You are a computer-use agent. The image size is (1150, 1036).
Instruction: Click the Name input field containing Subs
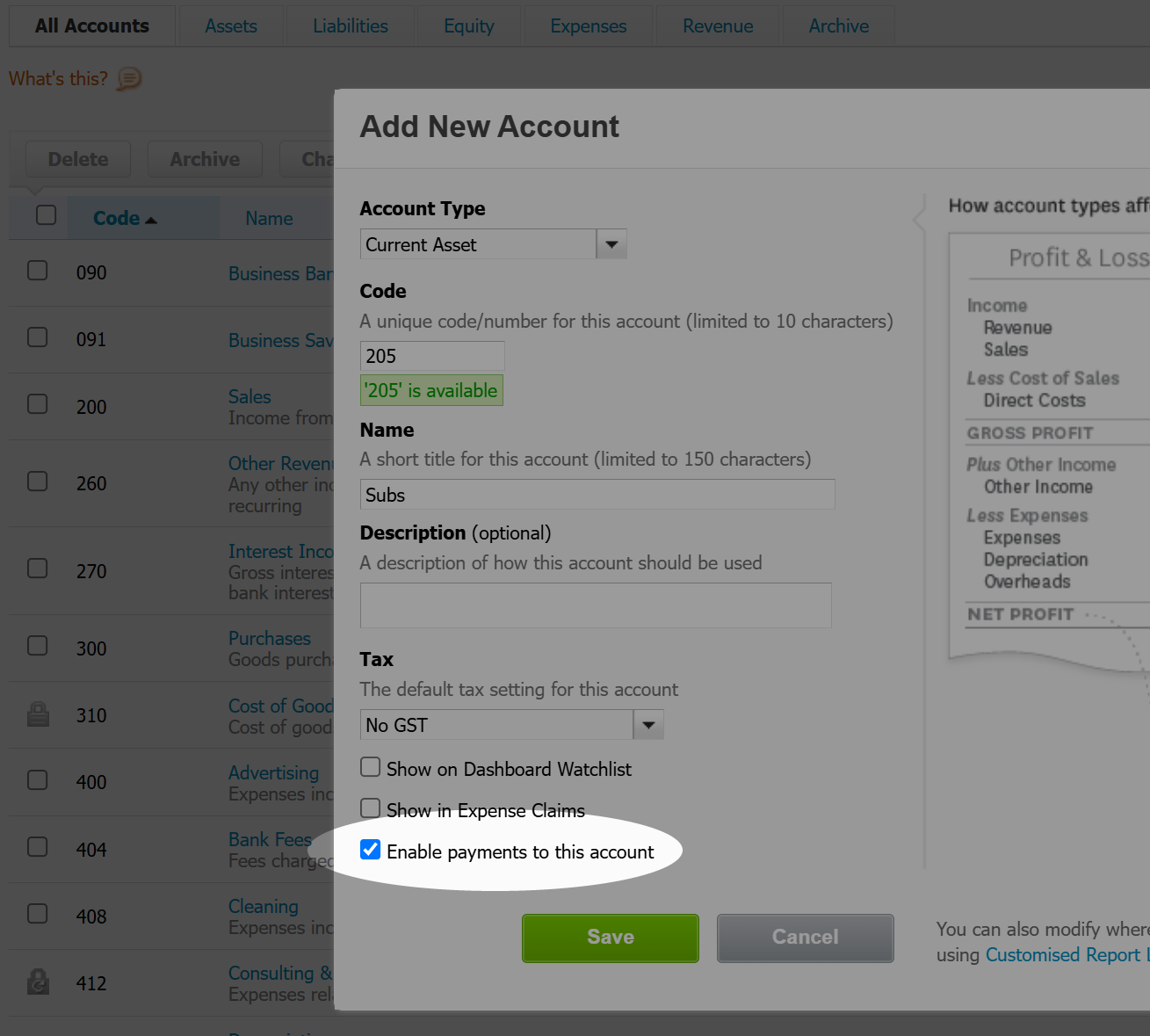pos(597,495)
